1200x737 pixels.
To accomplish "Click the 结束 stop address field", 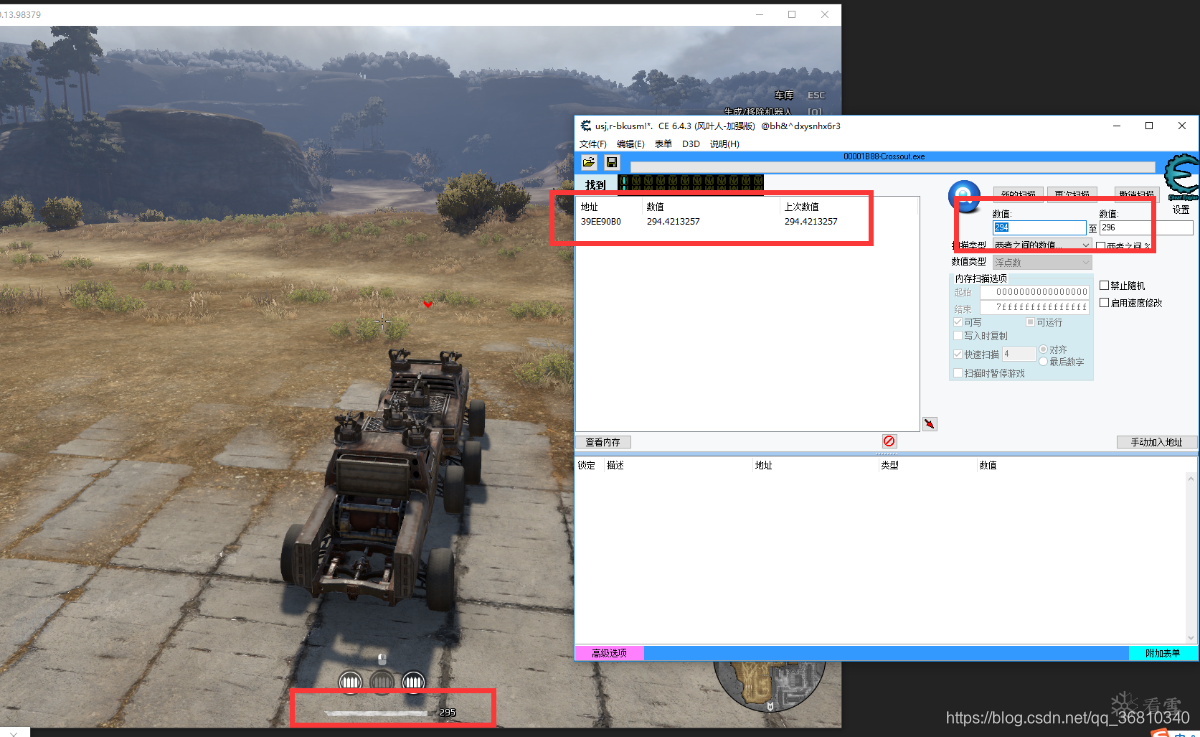I will (x=1034, y=307).
